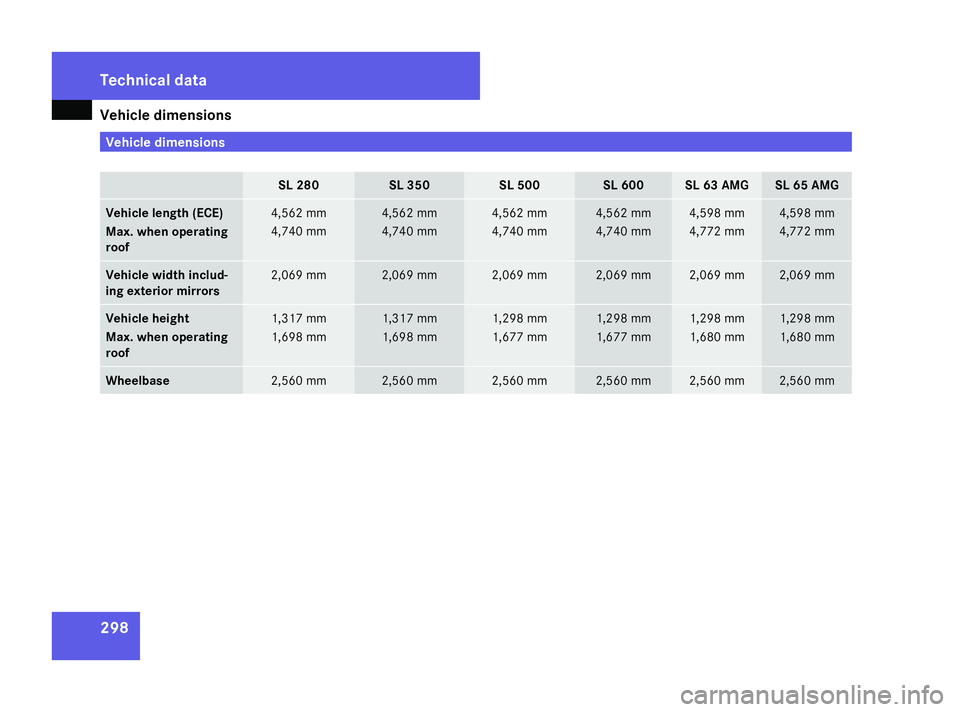Click SL 65 AMG vehicle height '1,298 mm'
This screenshot has height=712, width=960.
pyautogui.click(x=807, y=318)
